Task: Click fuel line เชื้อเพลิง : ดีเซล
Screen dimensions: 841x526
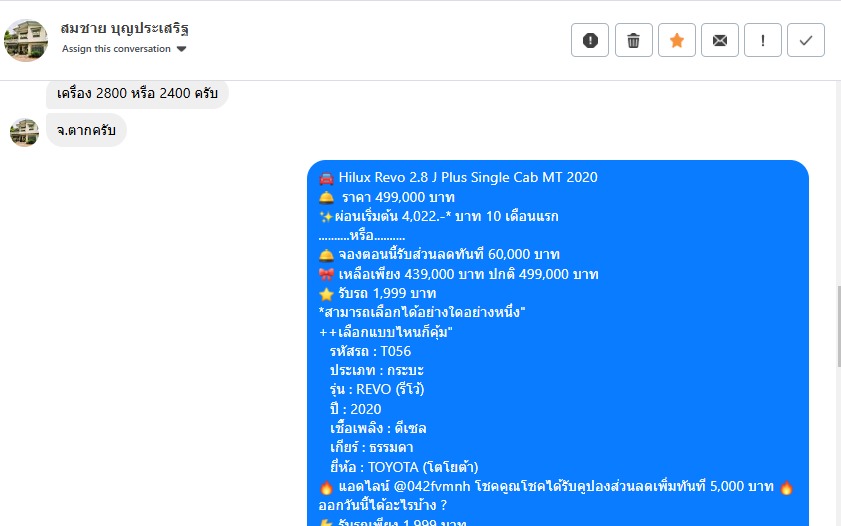Action: [378, 428]
